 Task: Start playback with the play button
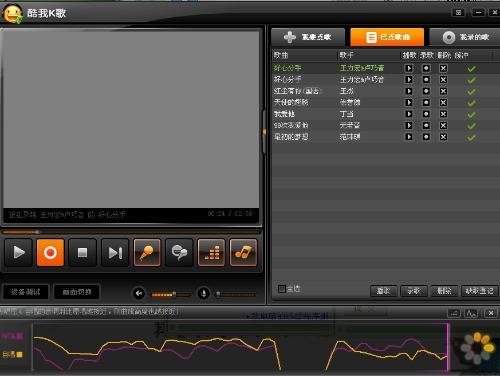(x=19, y=252)
